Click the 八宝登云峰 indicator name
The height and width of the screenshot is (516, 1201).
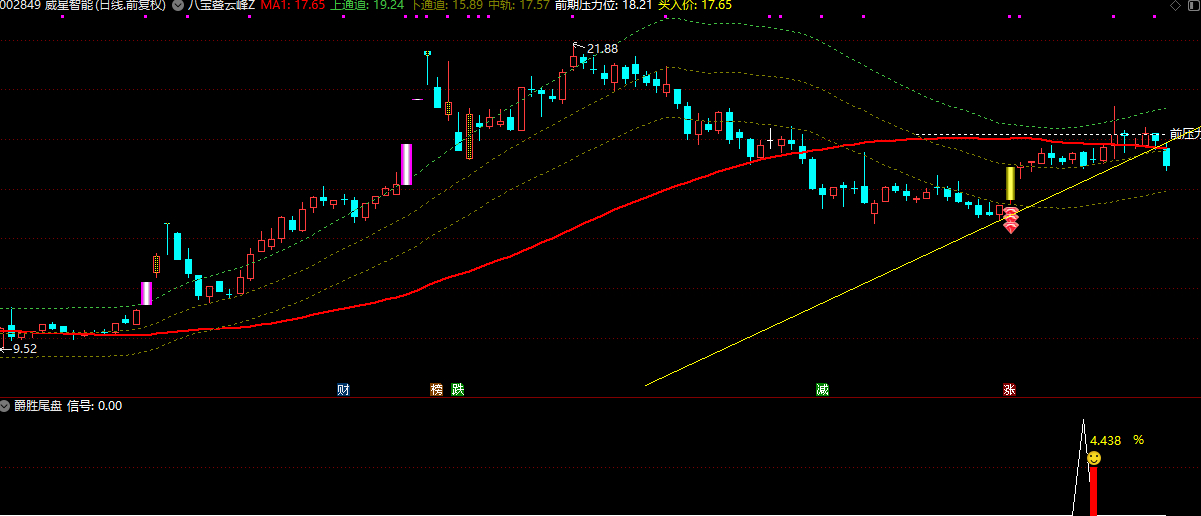(x=220, y=5)
